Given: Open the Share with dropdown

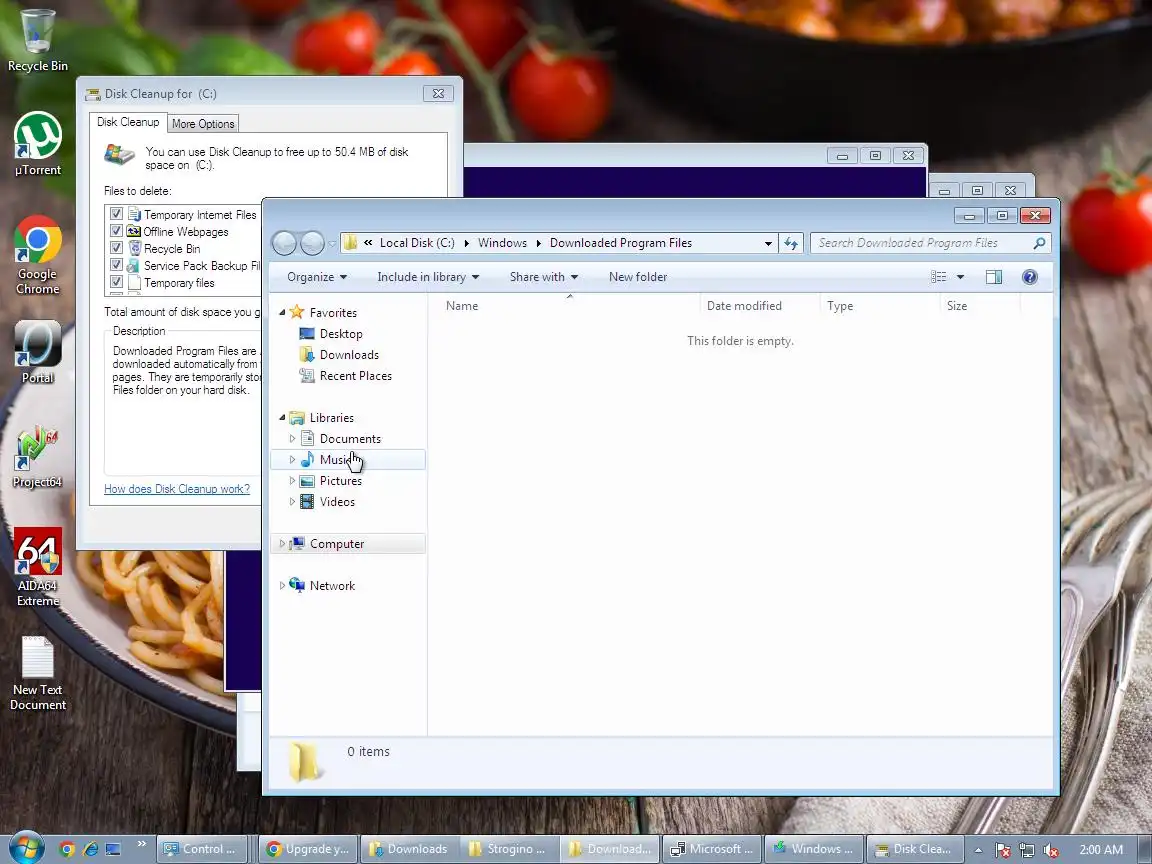Looking at the screenshot, I should click(x=544, y=277).
